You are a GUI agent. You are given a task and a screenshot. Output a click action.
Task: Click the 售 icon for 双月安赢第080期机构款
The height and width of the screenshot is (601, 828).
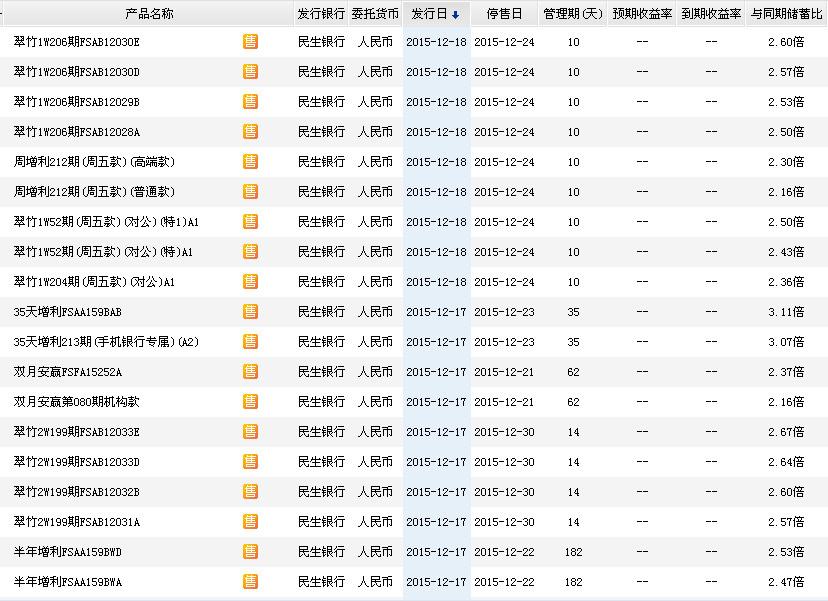(x=250, y=402)
